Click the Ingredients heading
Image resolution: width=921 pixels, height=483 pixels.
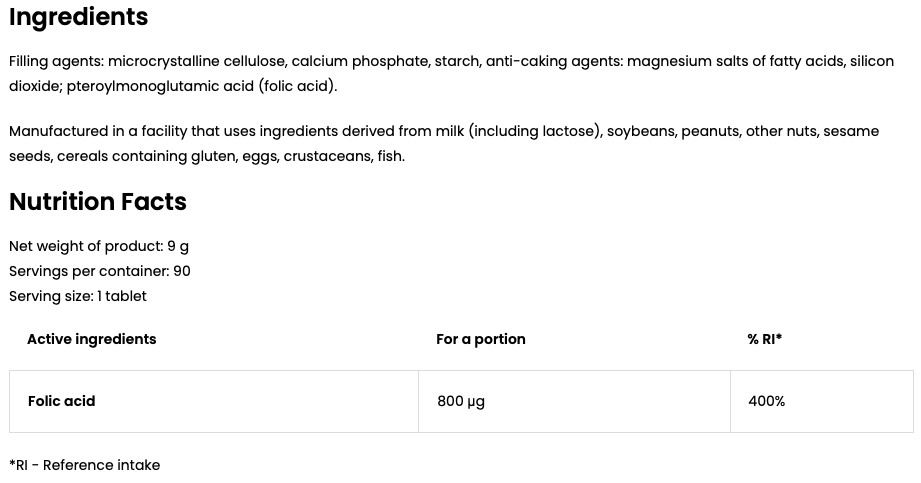78,17
